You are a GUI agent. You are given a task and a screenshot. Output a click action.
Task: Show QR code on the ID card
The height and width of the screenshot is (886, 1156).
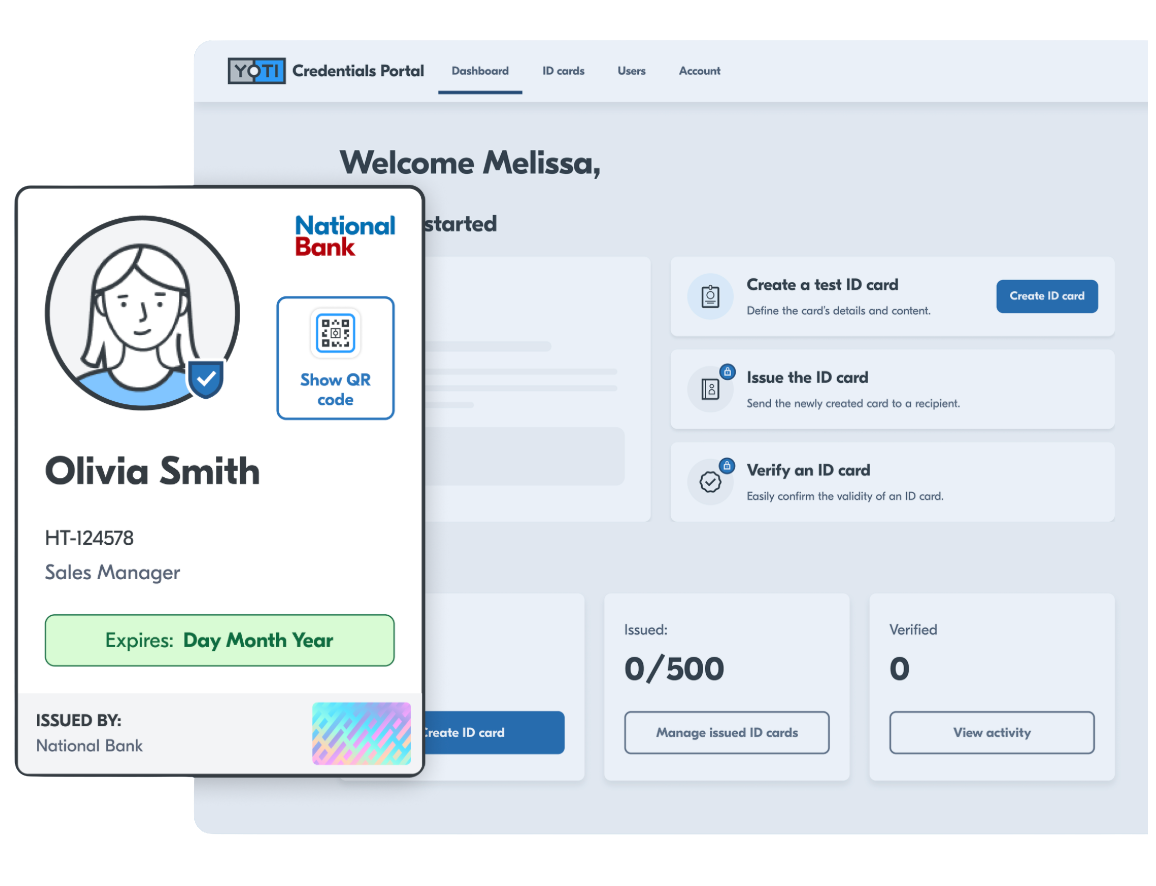tap(335, 358)
